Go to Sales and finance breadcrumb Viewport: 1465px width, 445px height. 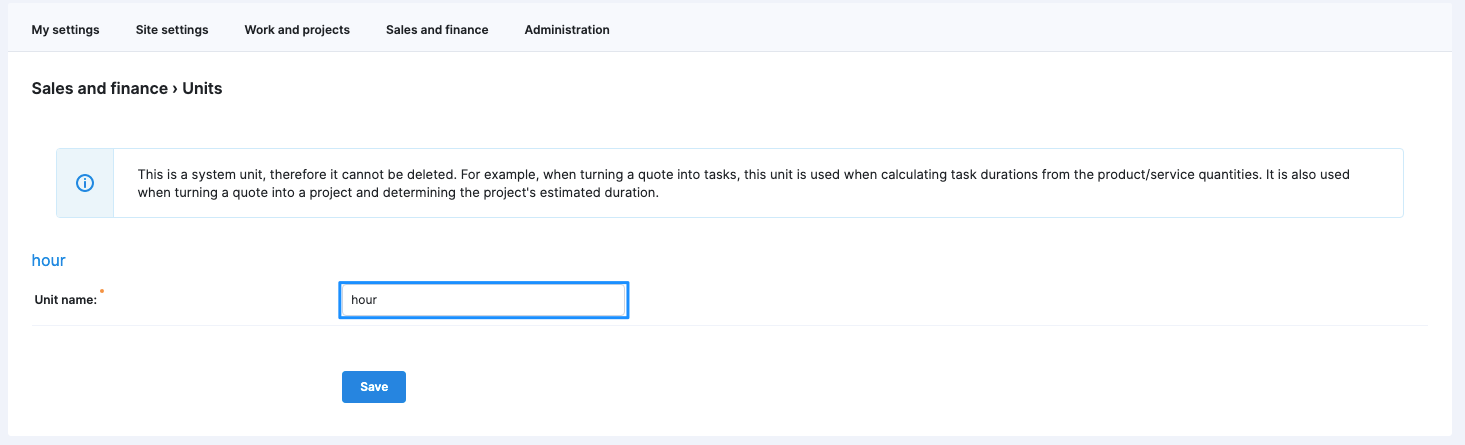coord(100,88)
